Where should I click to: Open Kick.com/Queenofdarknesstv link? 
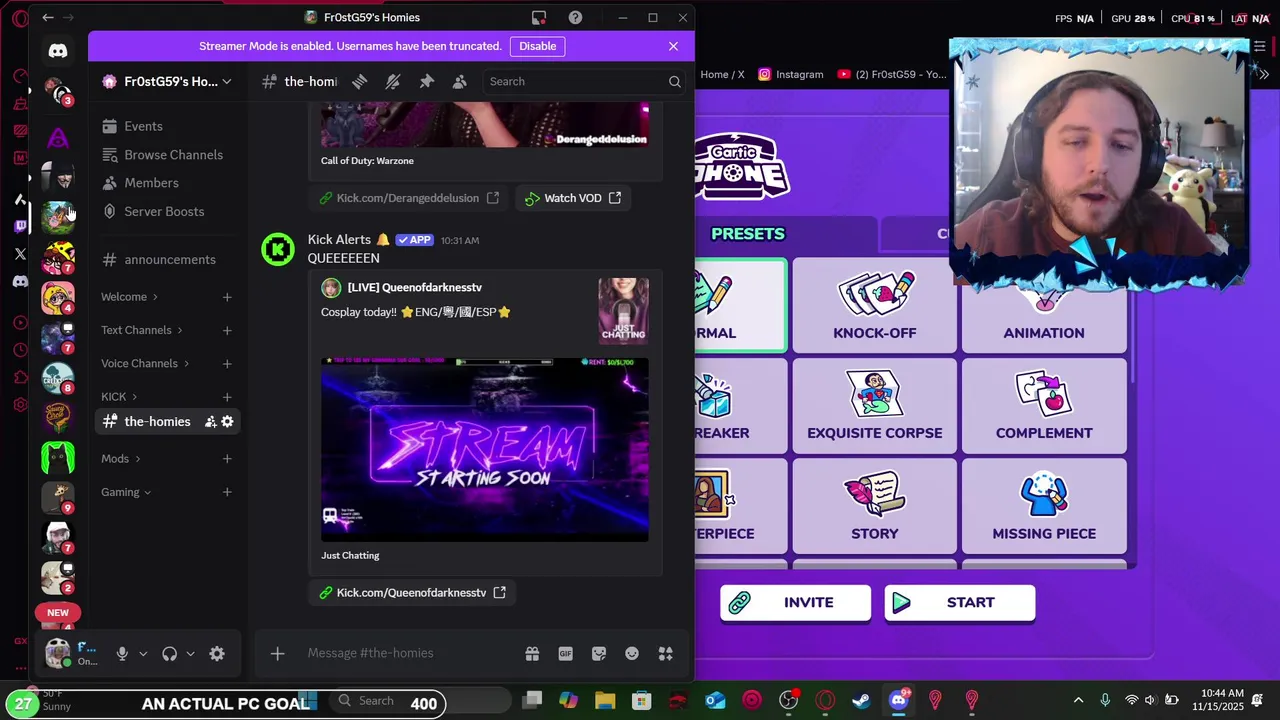412,593
